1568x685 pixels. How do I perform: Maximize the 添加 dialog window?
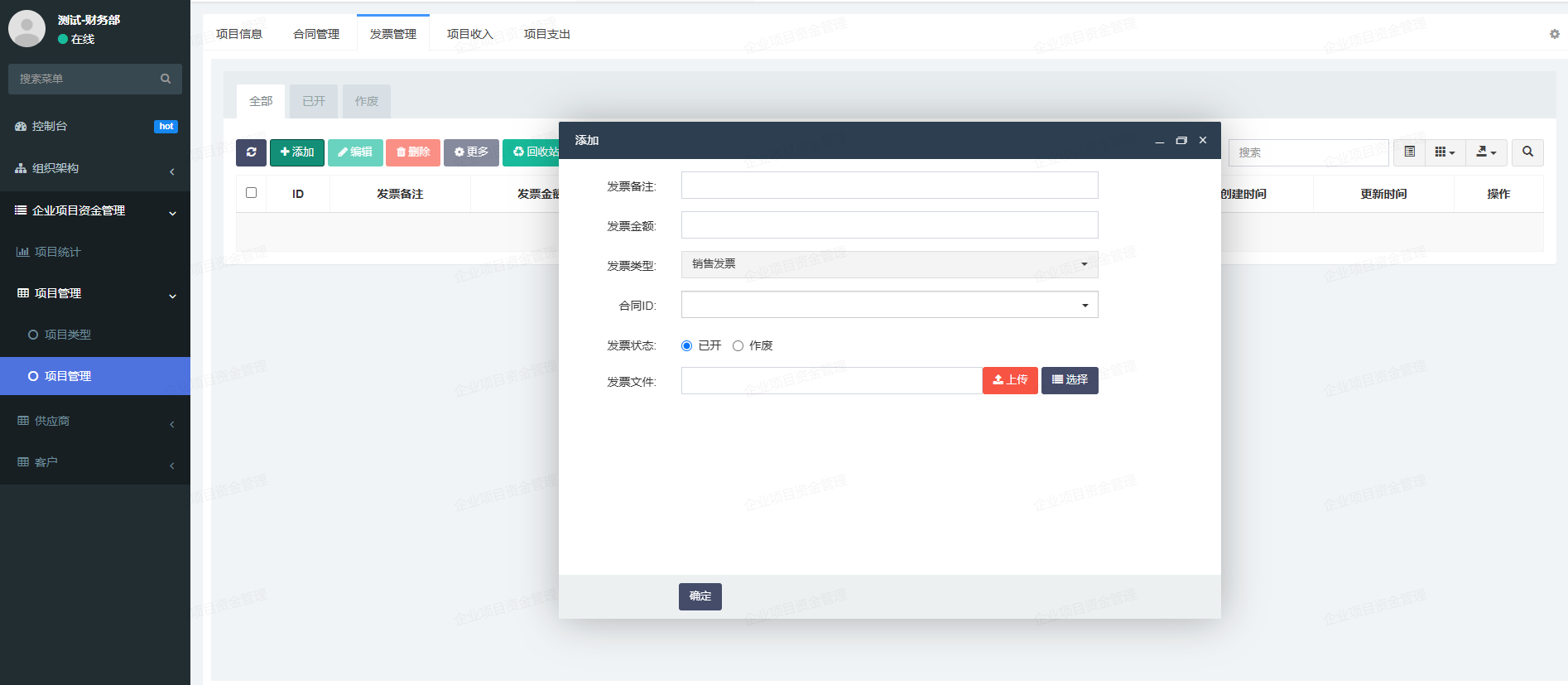[x=1181, y=141]
